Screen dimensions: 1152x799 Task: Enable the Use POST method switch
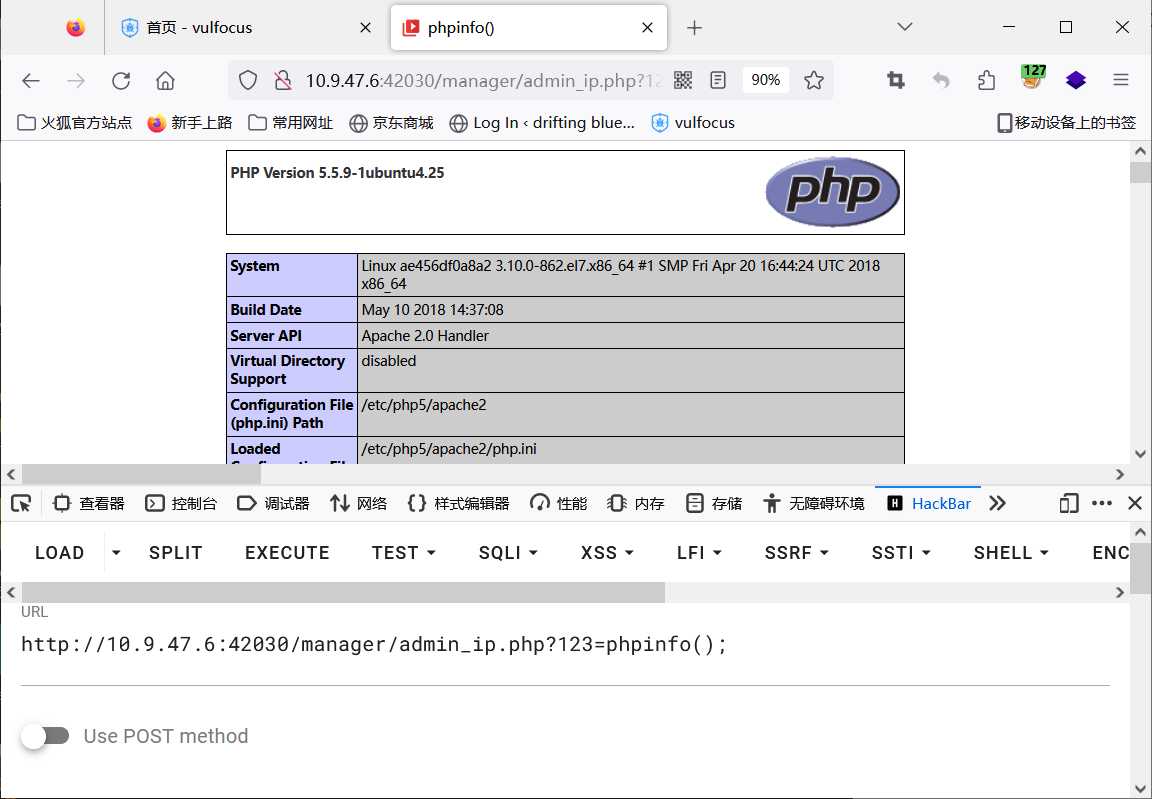pyautogui.click(x=45, y=736)
